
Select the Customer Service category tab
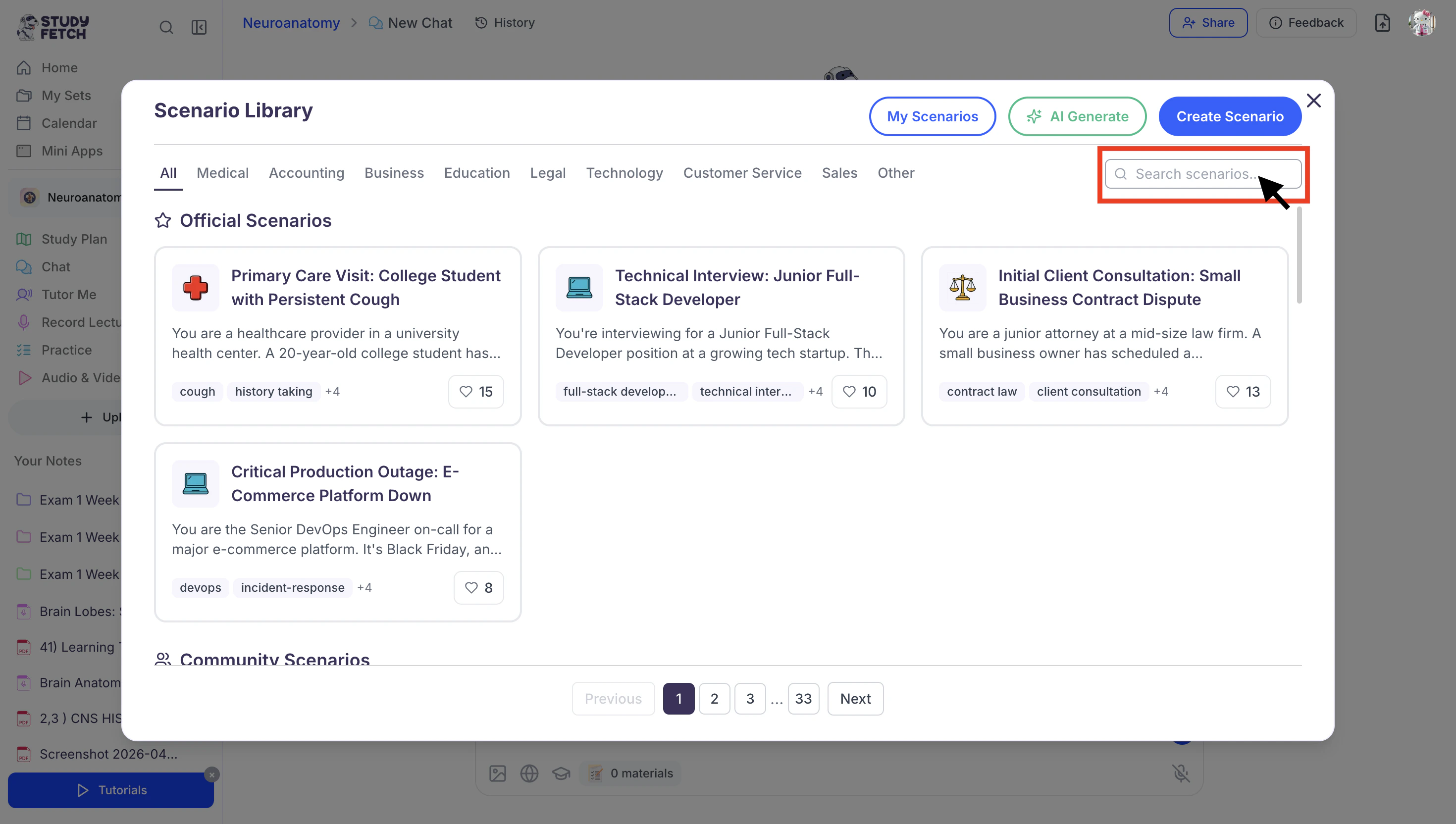(x=742, y=173)
